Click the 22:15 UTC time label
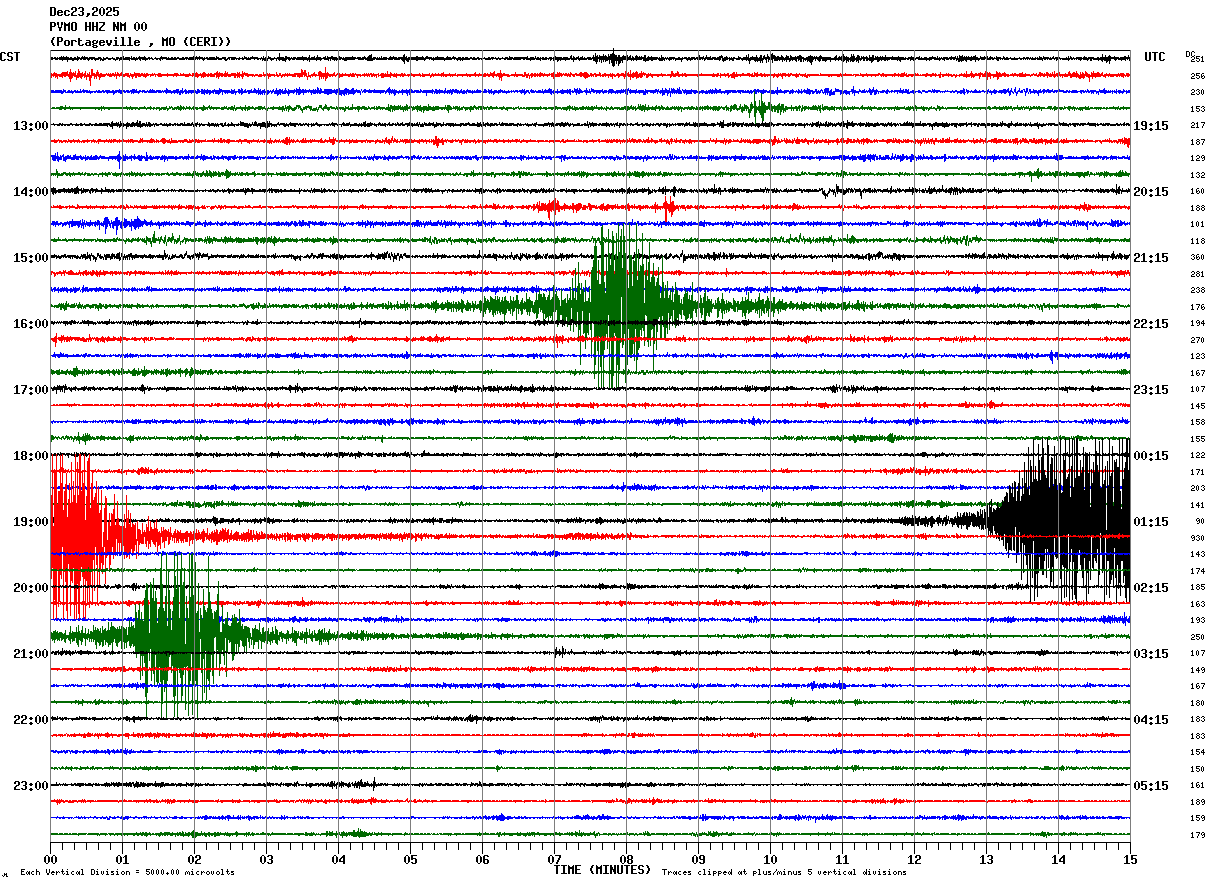Image resolution: width=1210 pixels, height=886 pixels. point(1151,324)
